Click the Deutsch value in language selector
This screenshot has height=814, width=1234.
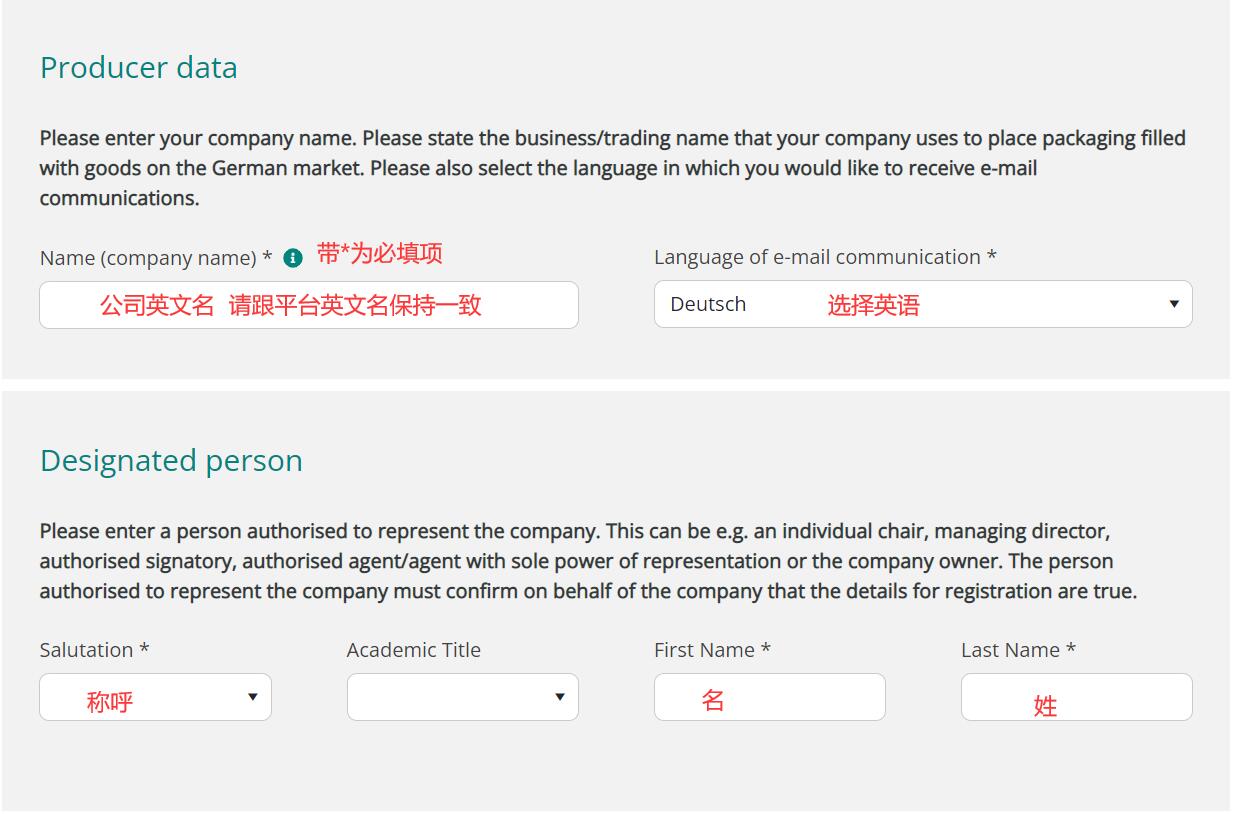708,304
